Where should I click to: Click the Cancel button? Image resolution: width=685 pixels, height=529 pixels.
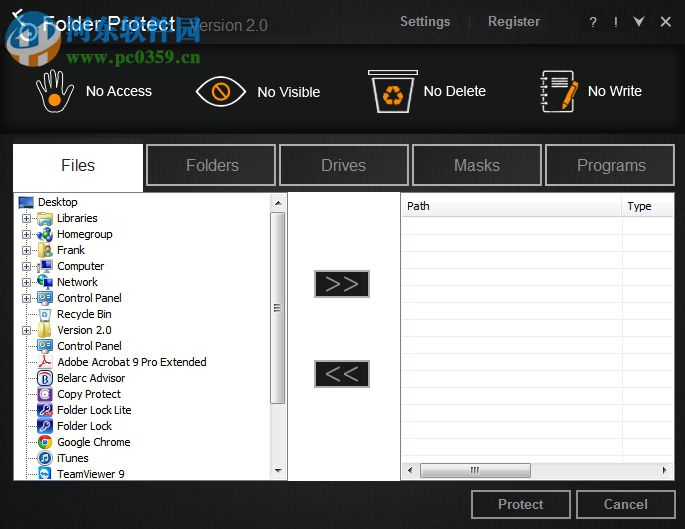[626, 505]
